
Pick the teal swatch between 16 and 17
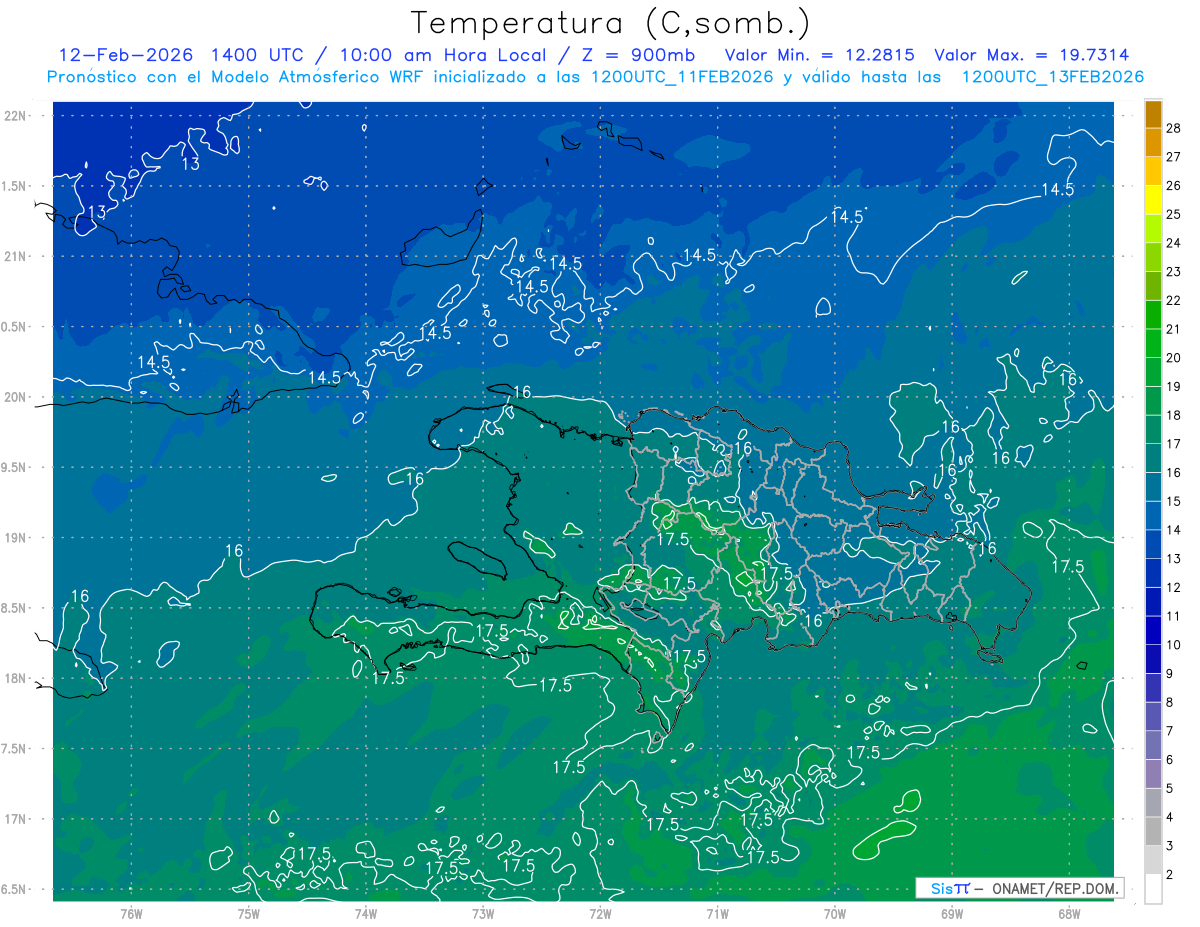pos(1153,459)
